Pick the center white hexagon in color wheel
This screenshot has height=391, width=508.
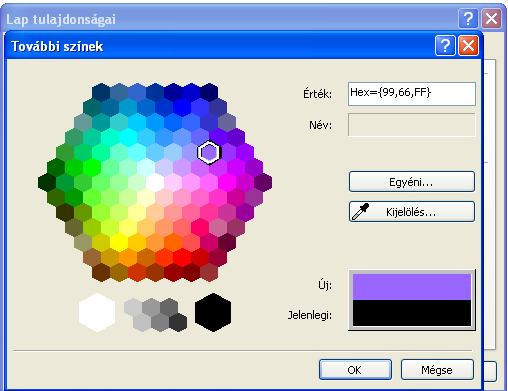(x=155, y=182)
